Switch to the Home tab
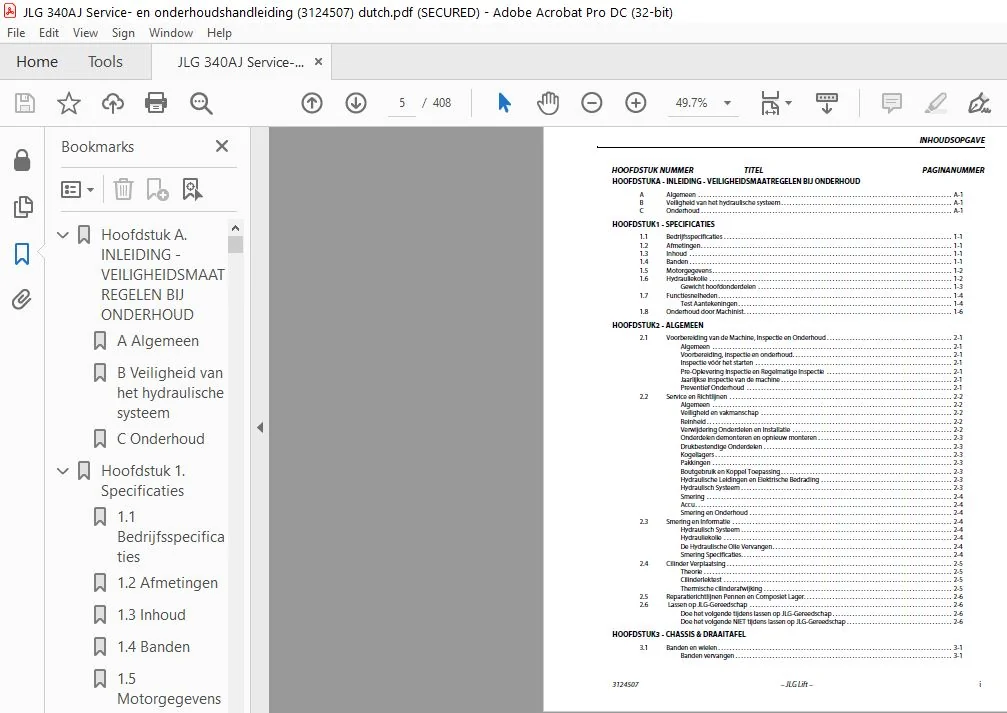The width and height of the screenshot is (1007, 713). (37, 62)
